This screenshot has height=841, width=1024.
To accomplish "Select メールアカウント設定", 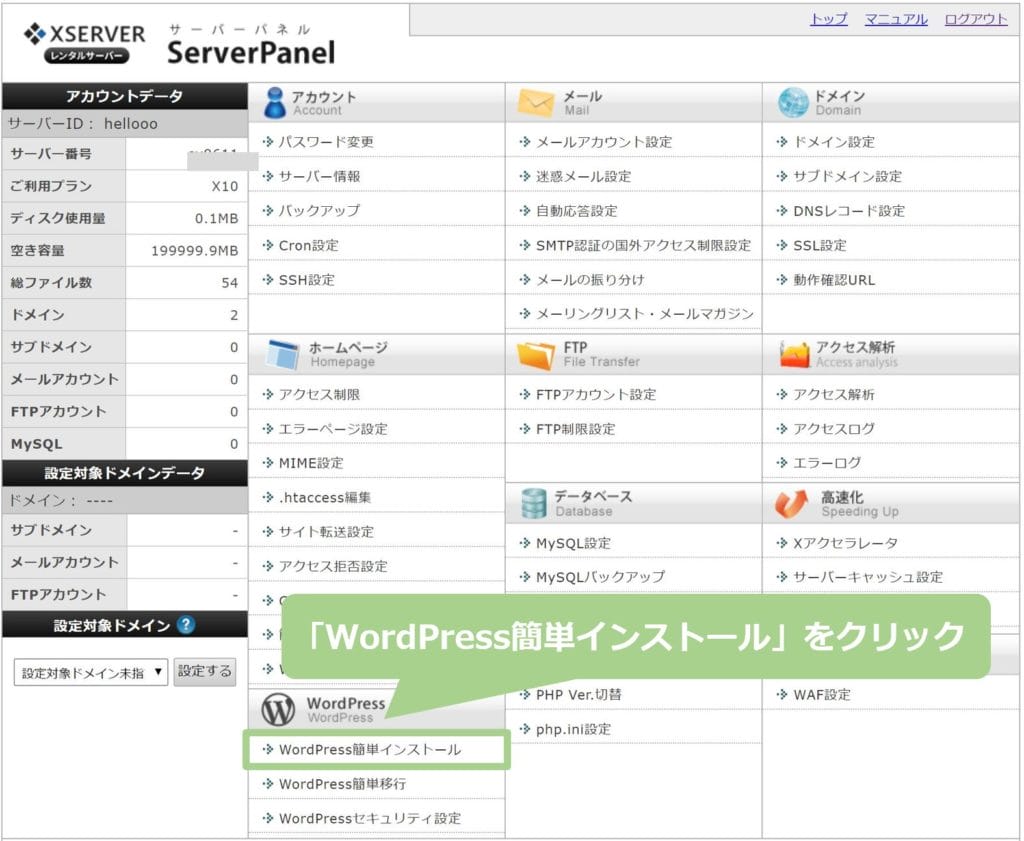I will [x=604, y=142].
